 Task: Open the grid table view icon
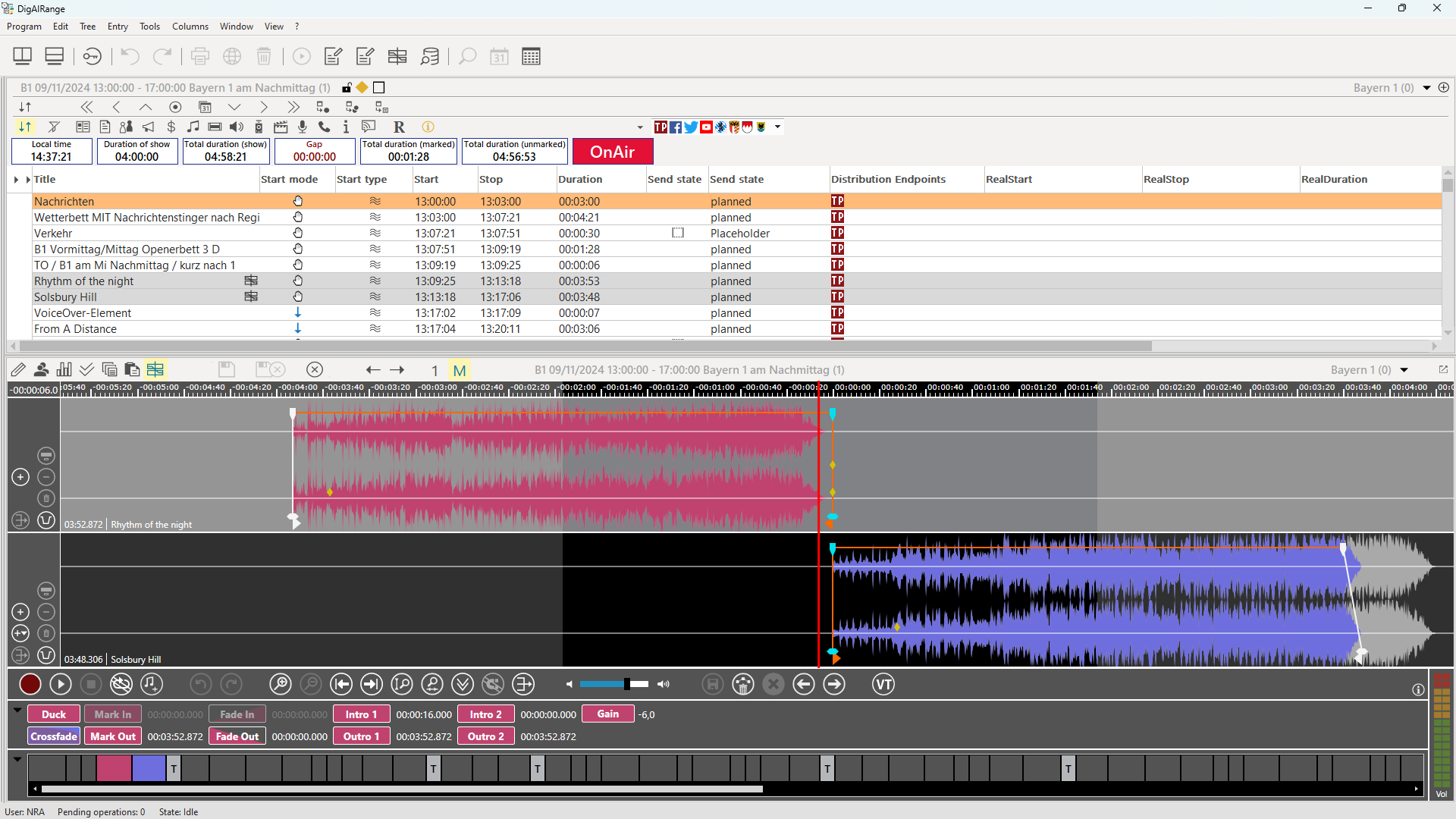click(x=531, y=56)
